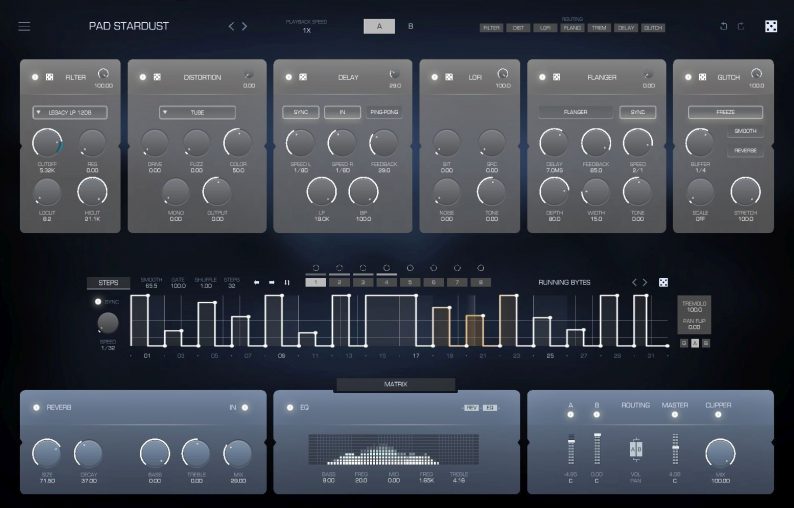Click the Flanger Sync button
The width and height of the screenshot is (794, 508).
point(638,112)
